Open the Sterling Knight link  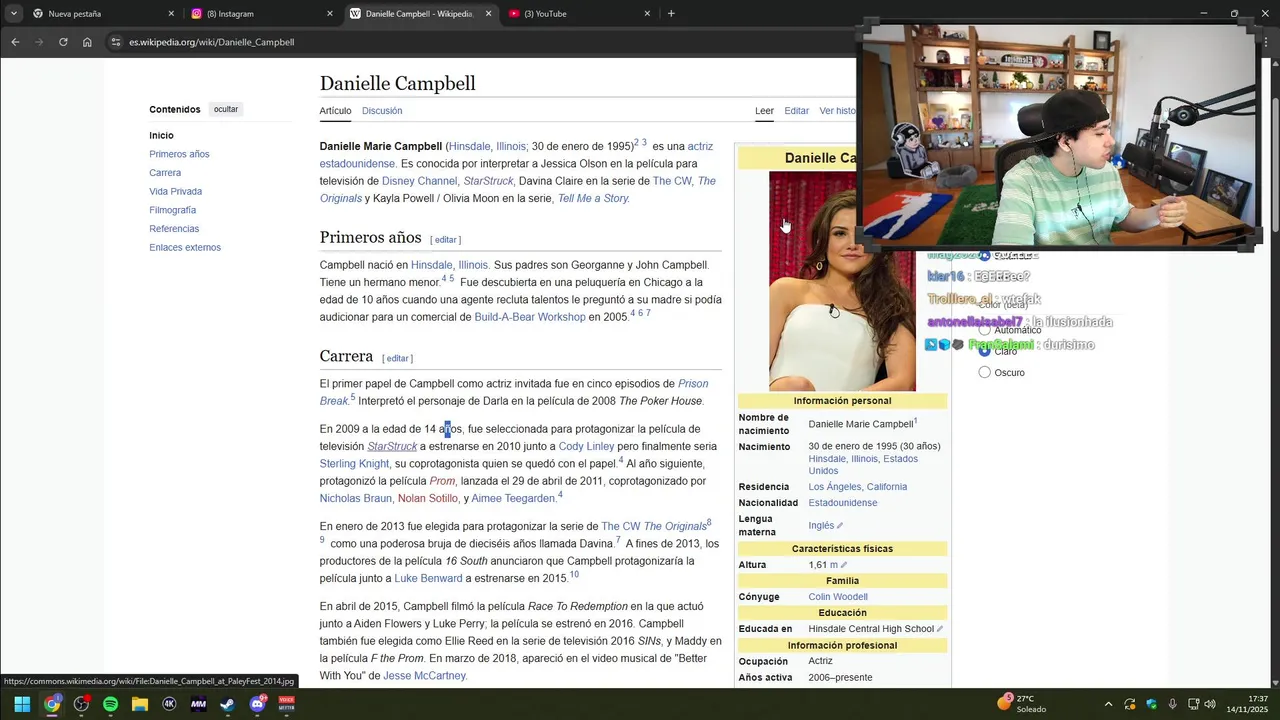tap(354, 464)
